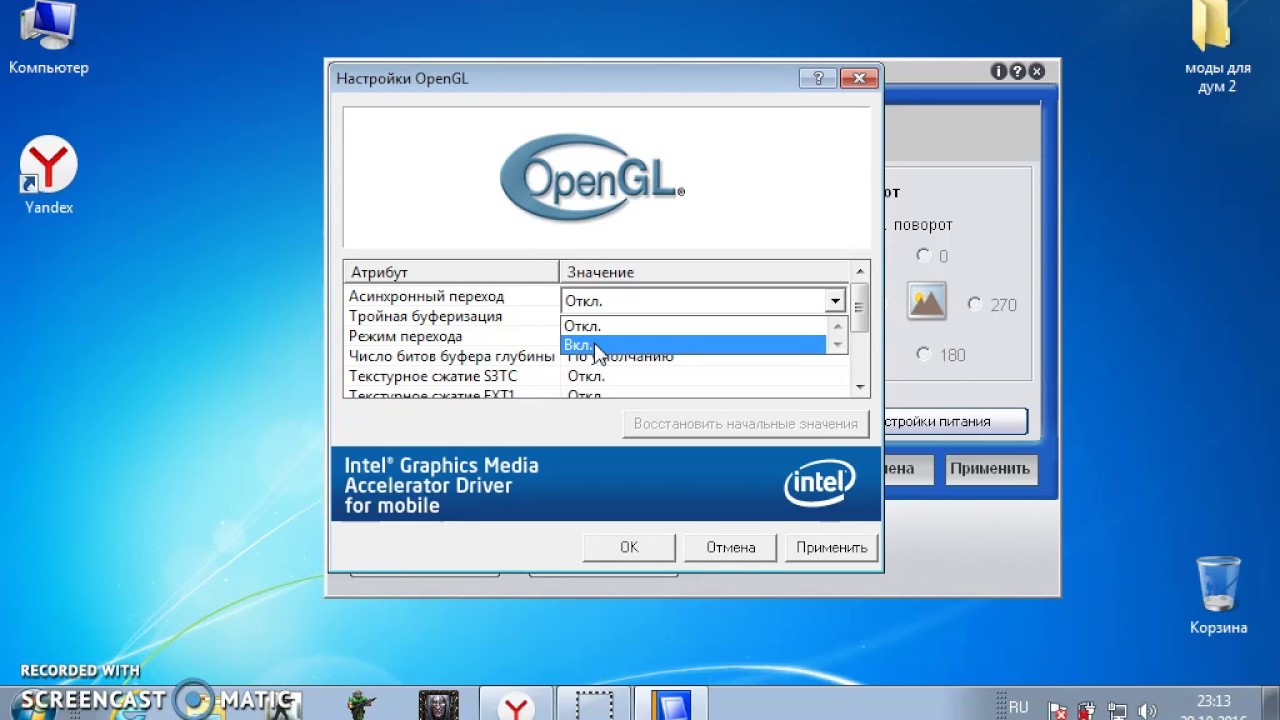Click the attribute table's scroll up arrow
This screenshot has width=1280, height=720.
tap(859, 271)
